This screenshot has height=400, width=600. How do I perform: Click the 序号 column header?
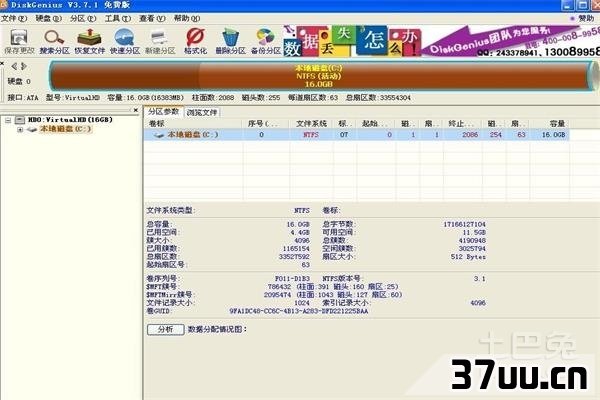(x=266, y=124)
